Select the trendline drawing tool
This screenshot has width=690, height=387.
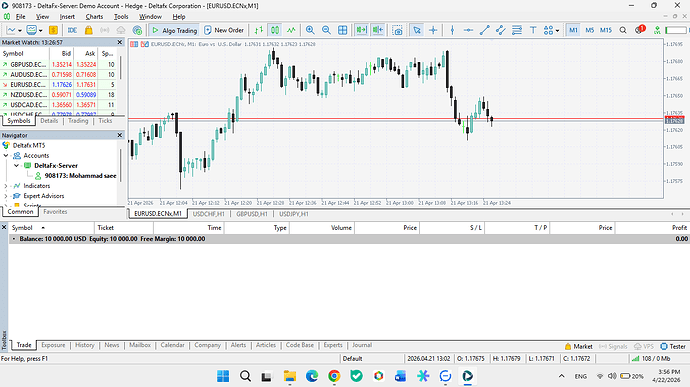tap(484, 30)
